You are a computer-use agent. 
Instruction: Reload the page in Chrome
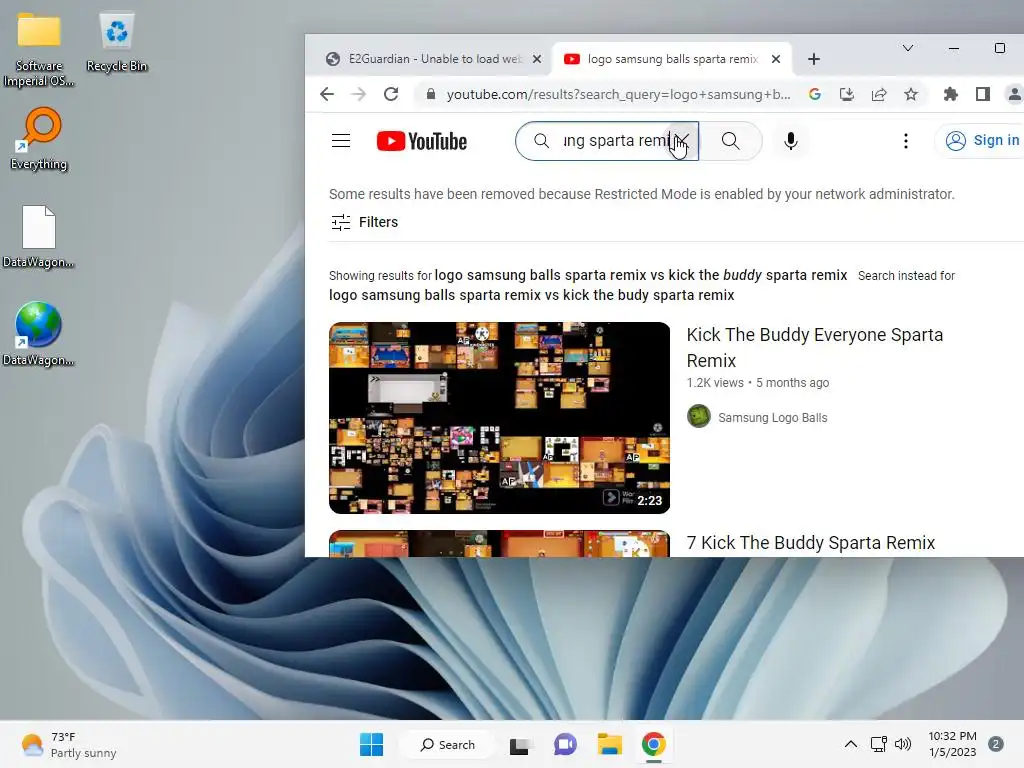391,94
